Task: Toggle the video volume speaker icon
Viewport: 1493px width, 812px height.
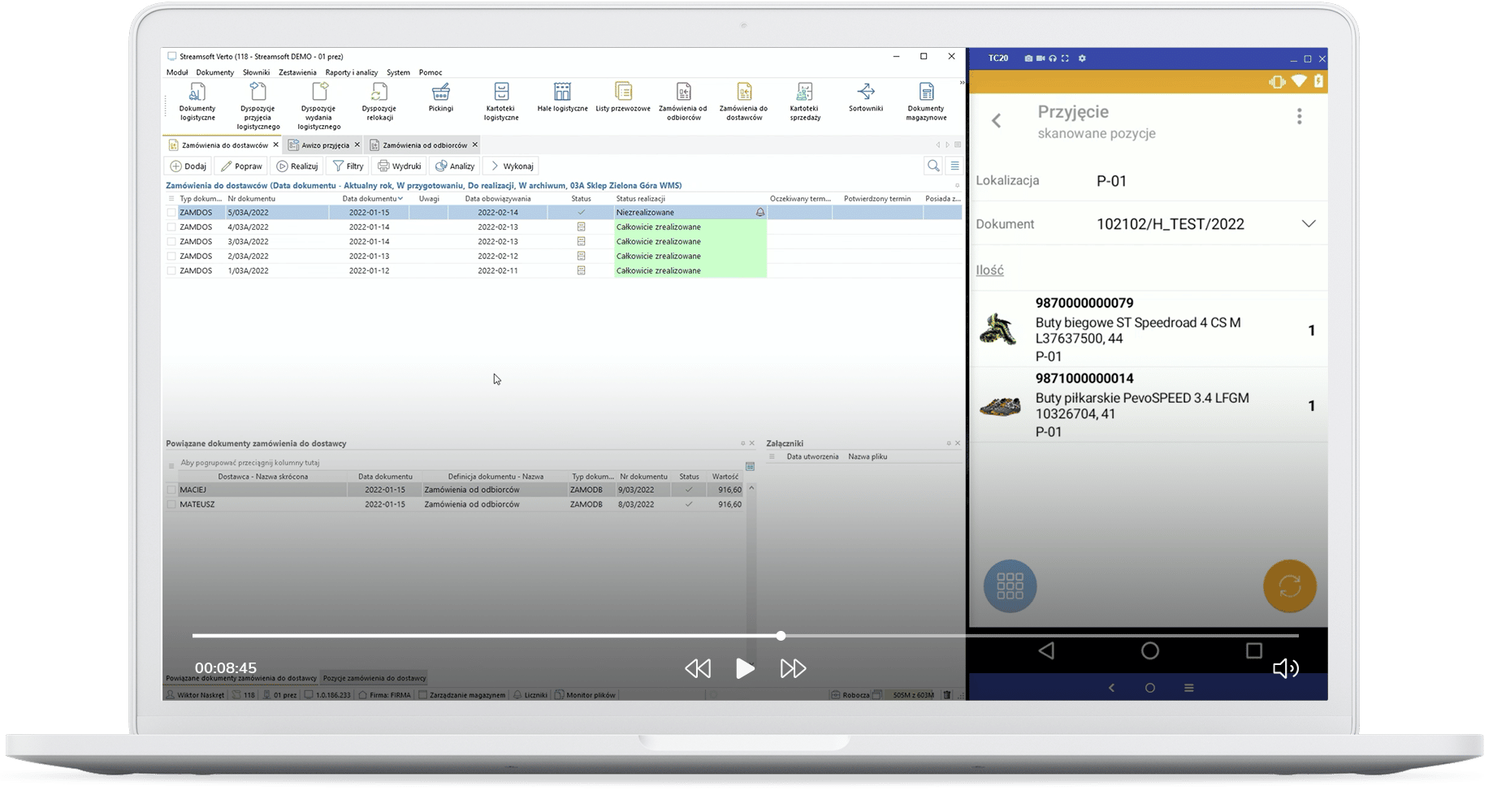Action: [1285, 668]
